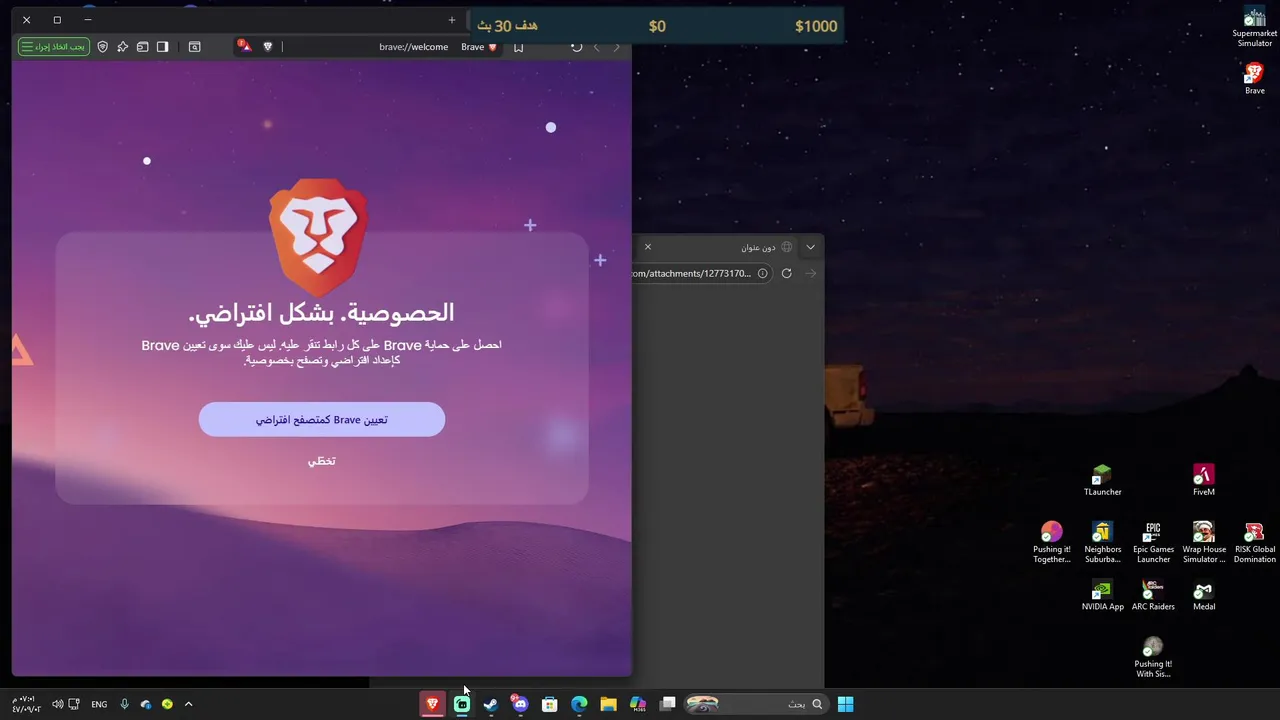Open Pushing it! Together desktop shortcut
This screenshot has height=720, width=1280.
(x=1051, y=542)
